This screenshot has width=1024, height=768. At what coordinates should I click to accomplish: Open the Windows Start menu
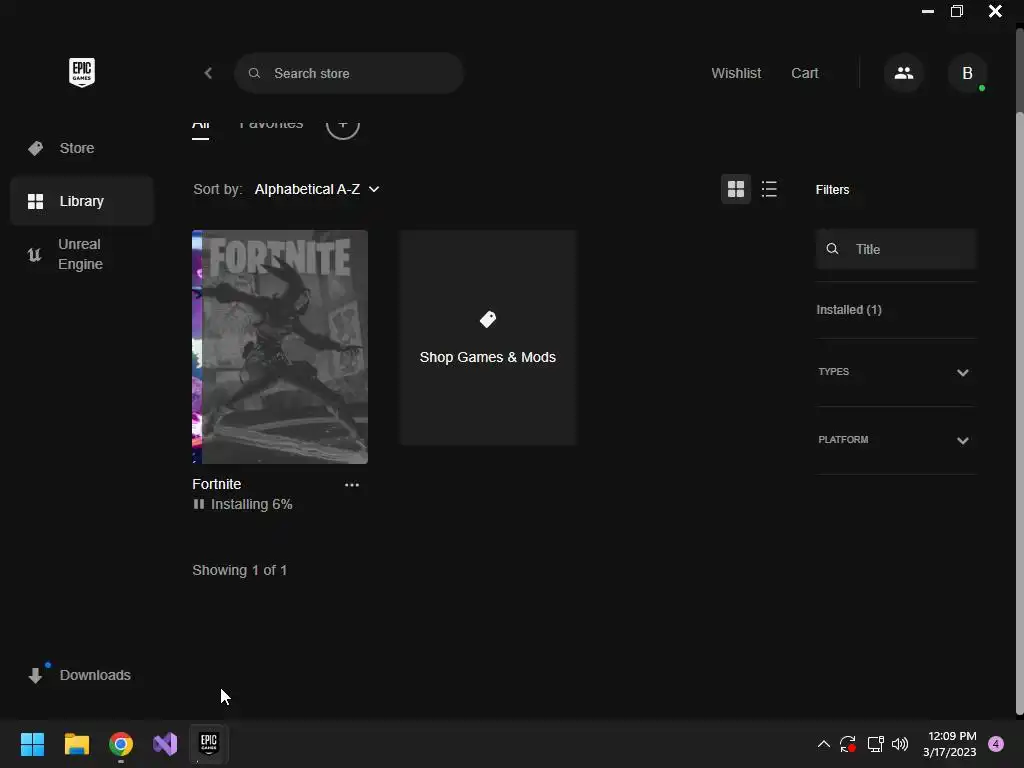coord(32,744)
